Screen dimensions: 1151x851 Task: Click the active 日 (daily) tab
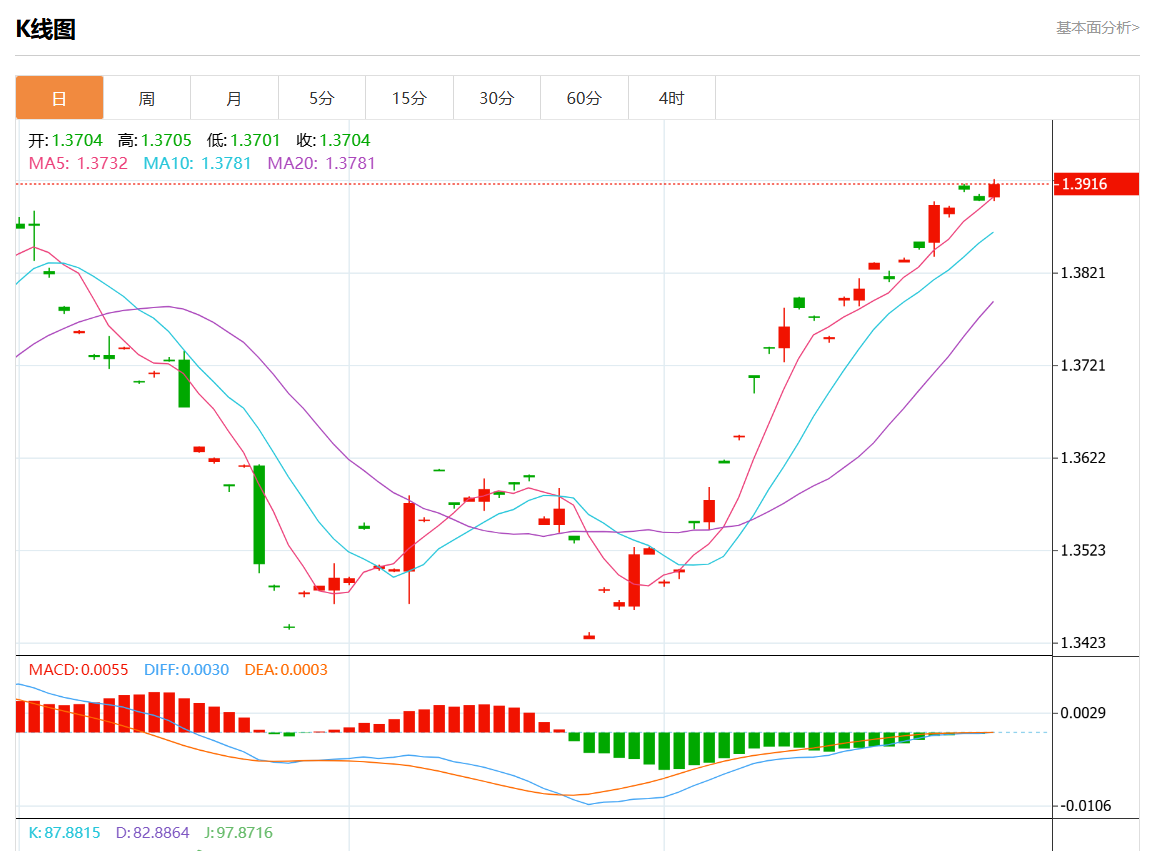(x=59, y=98)
